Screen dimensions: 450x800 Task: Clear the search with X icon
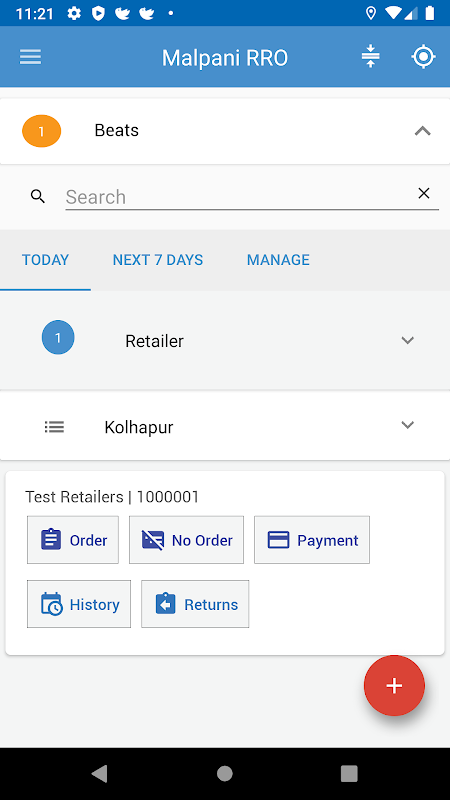click(x=424, y=193)
